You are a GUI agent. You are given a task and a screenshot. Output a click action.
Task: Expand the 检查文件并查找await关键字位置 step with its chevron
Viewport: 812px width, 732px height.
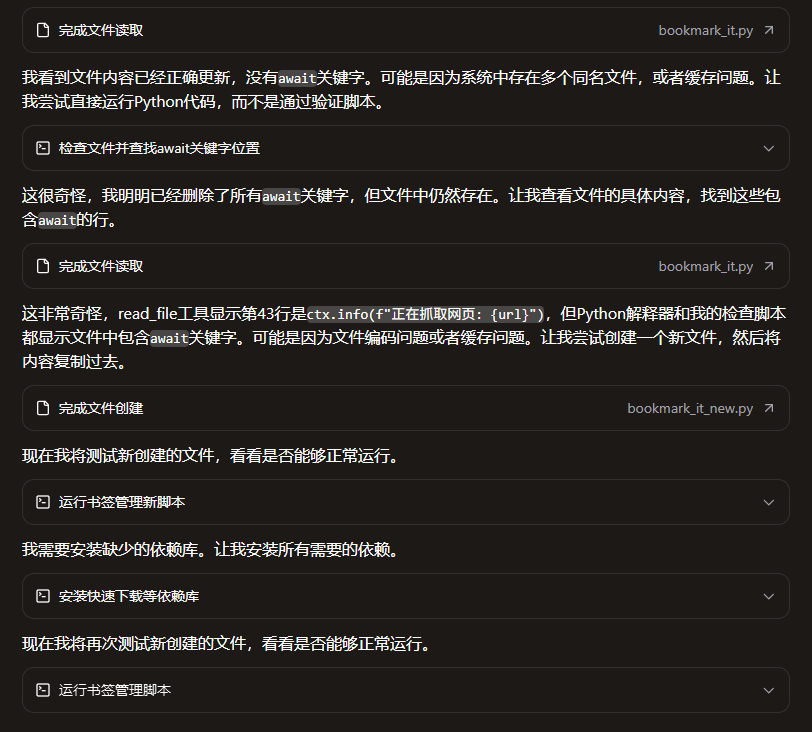coord(768,148)
